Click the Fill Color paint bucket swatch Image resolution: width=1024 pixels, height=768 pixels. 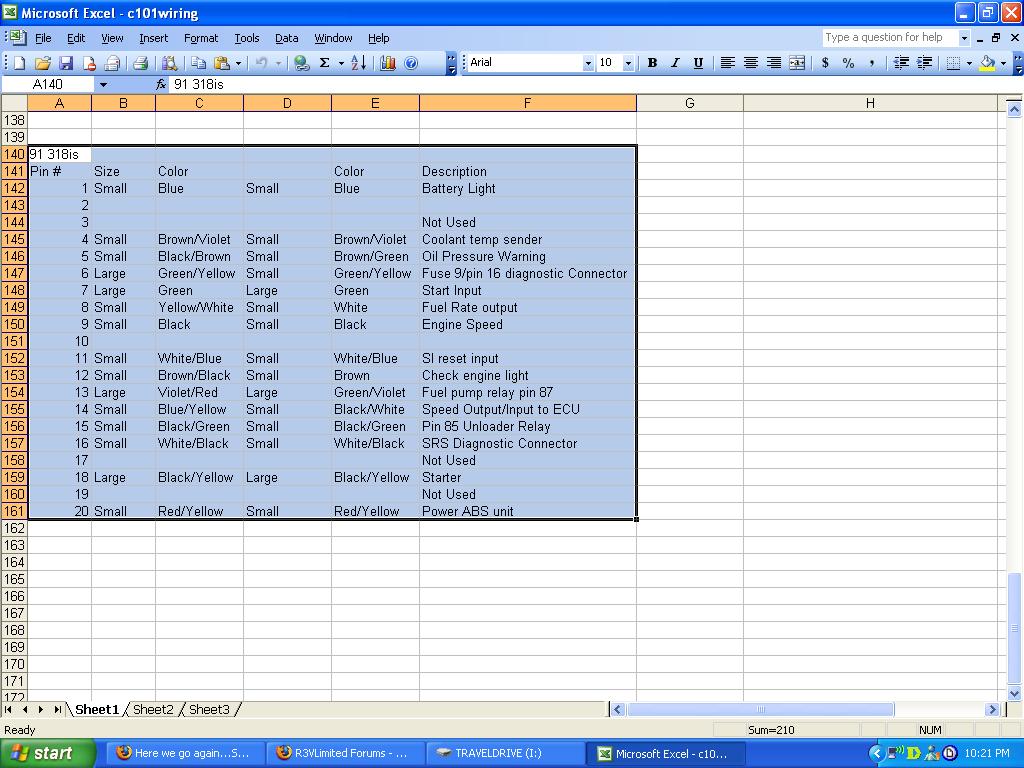[987, 62]
